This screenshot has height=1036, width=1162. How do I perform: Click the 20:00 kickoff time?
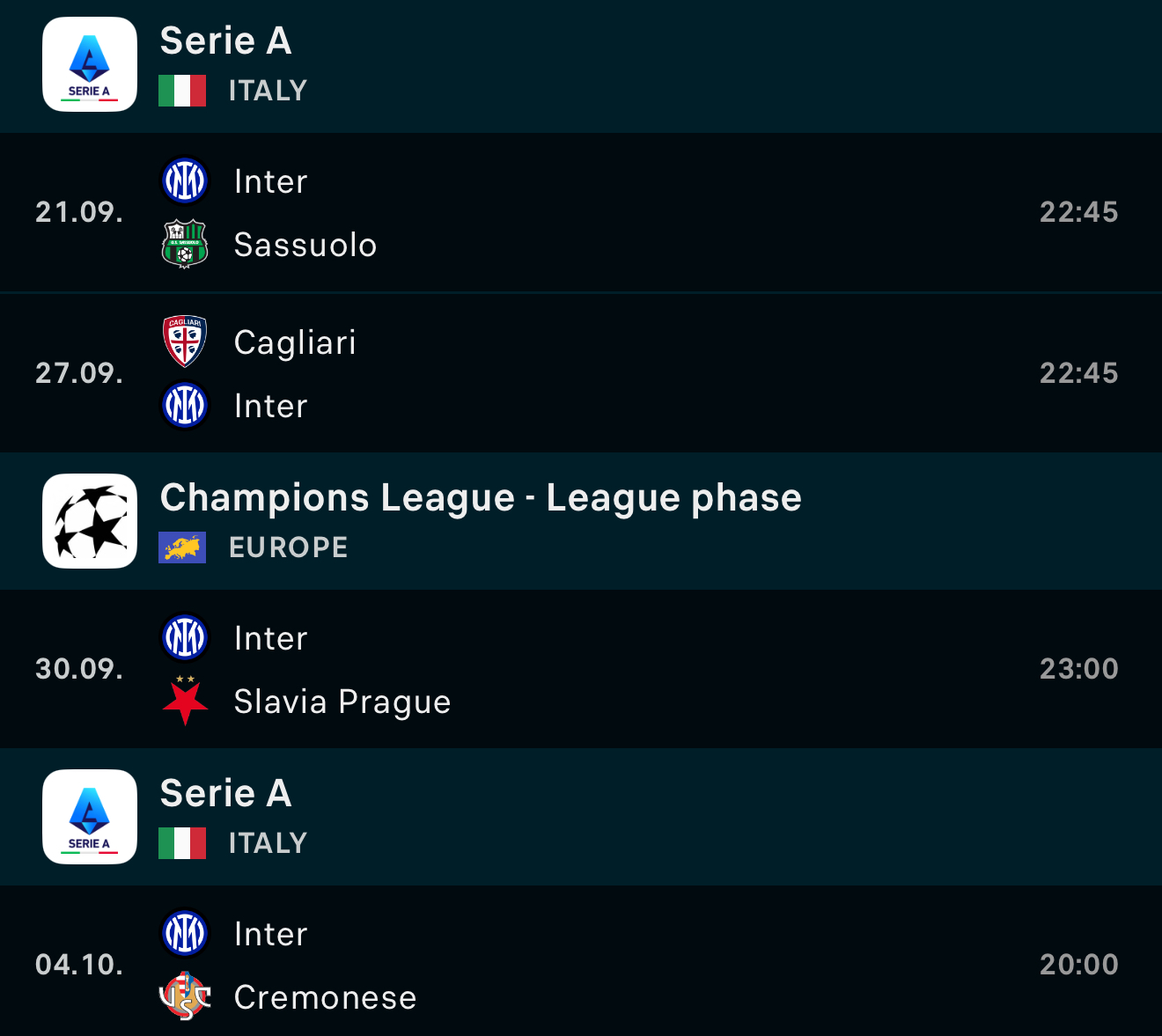[x=1078, y=965]
